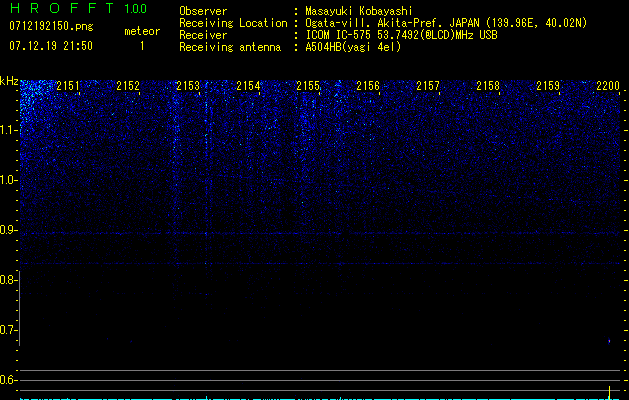Select the ICOM IC-575 53.7492 MHz USB text
This screenshot has height=400, width=629.
click(401, 35)
